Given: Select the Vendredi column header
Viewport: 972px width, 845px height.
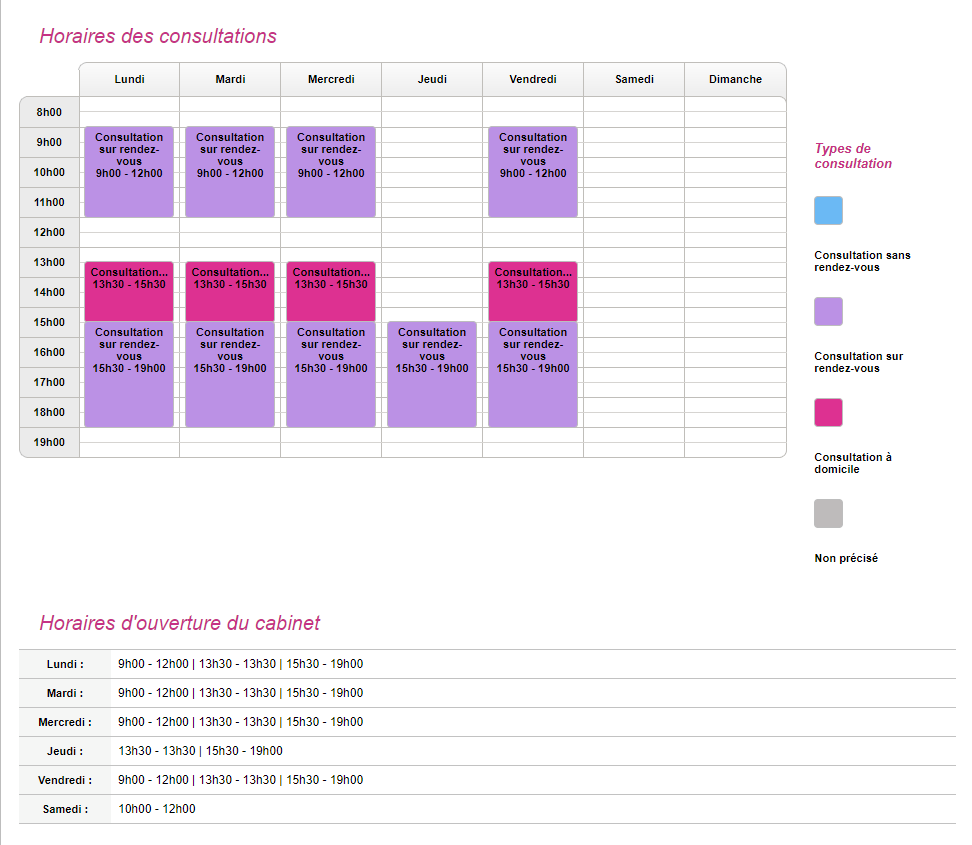Looking at the screenshot, I should click(x=533, y=79).
